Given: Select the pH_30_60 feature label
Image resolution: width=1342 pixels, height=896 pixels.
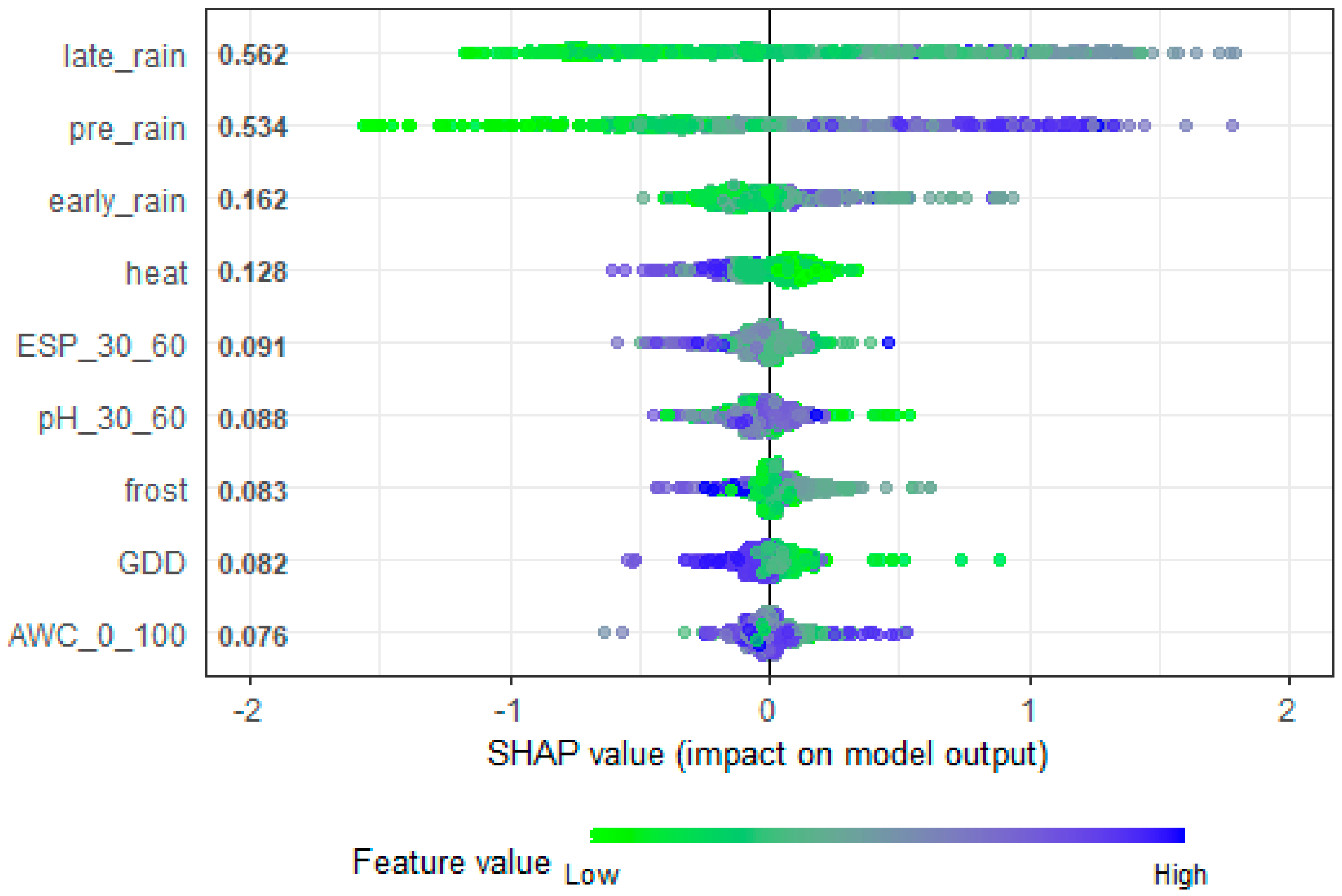Looking at the screenshot, I should (111, 419).
